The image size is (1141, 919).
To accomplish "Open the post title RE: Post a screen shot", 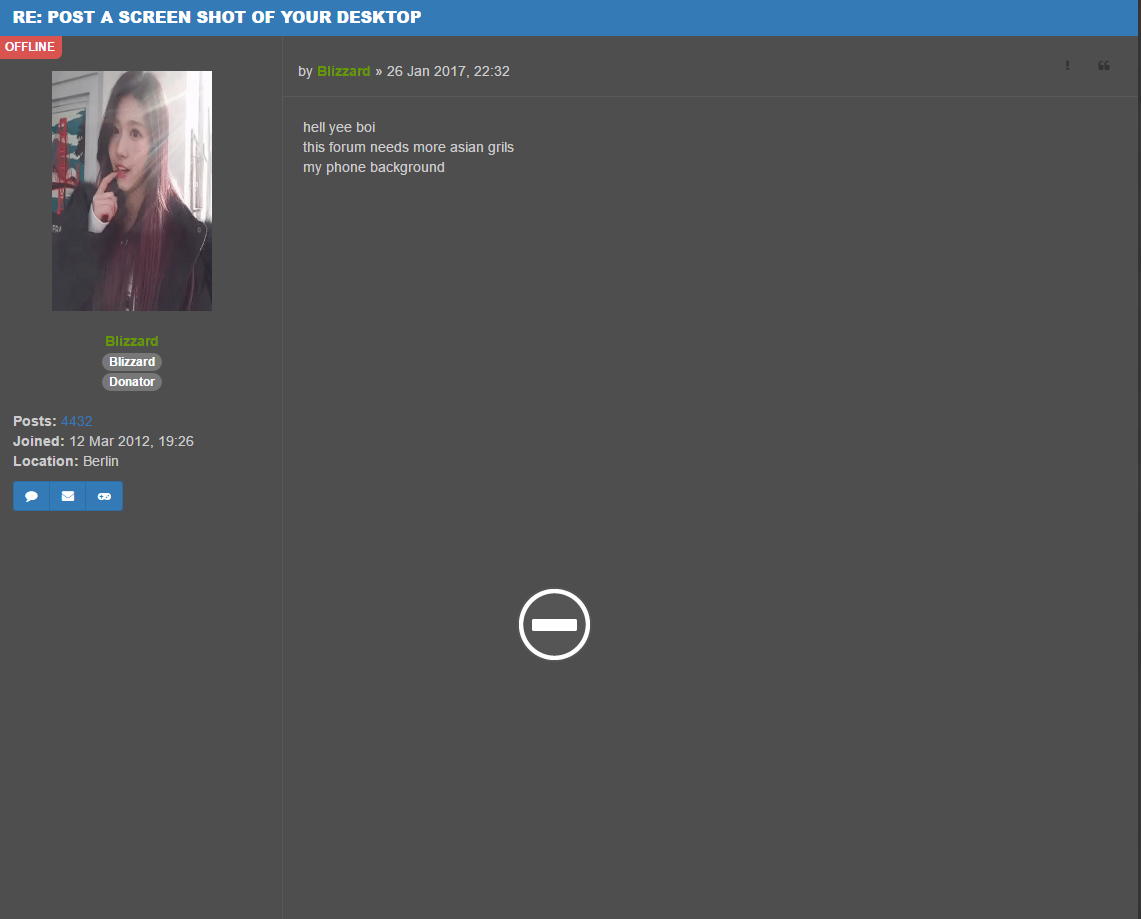I will pos(217,17).
